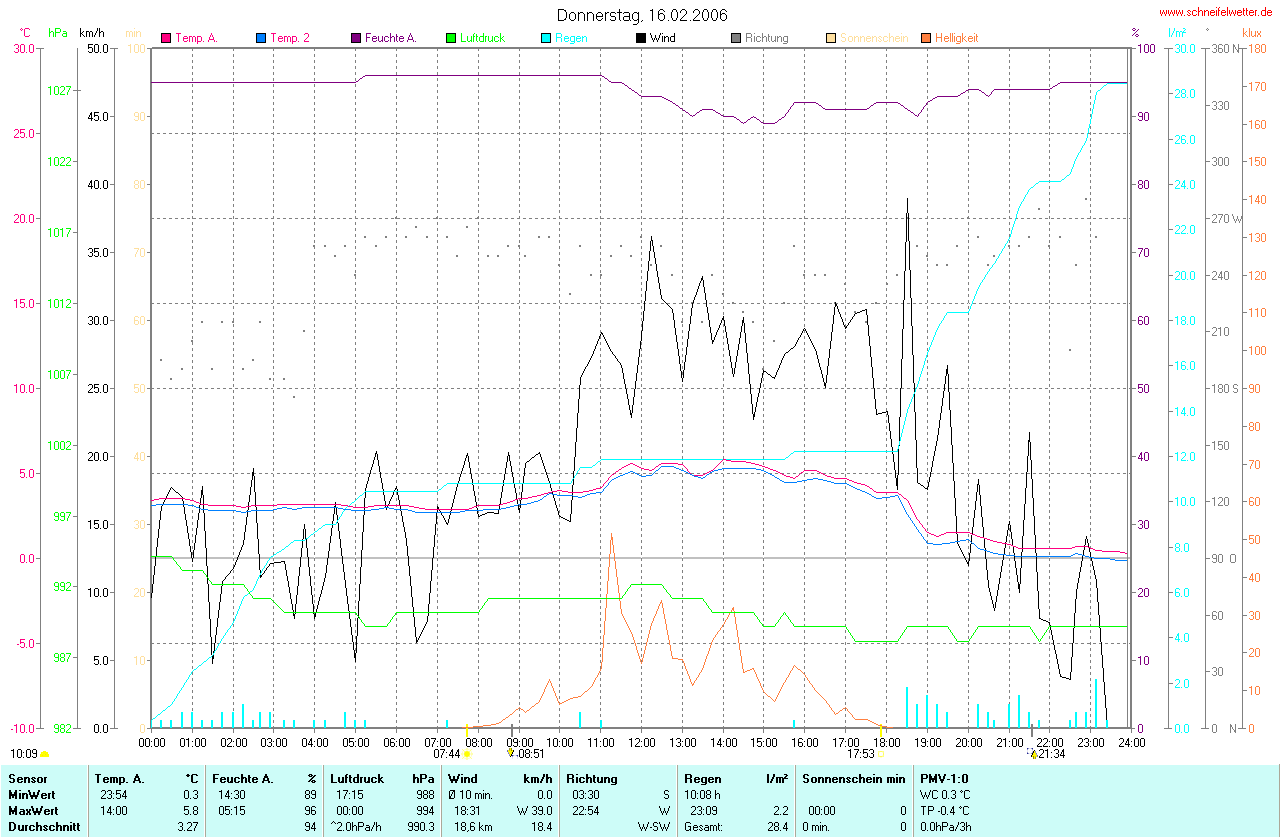Click the klux axis unit label

tap(1251, 33)
